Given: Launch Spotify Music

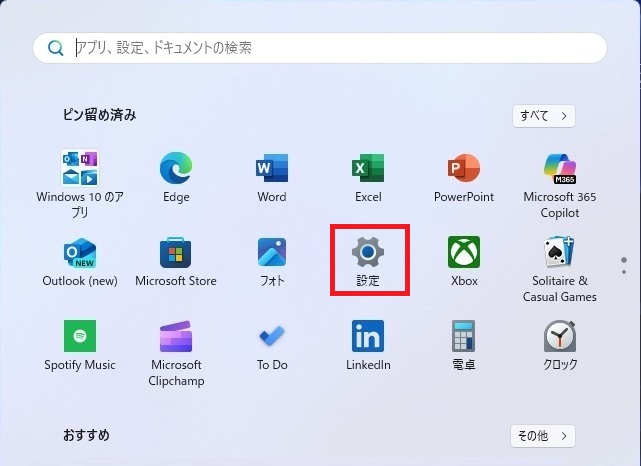Looking at the screenshot, I should pos(80,336).
